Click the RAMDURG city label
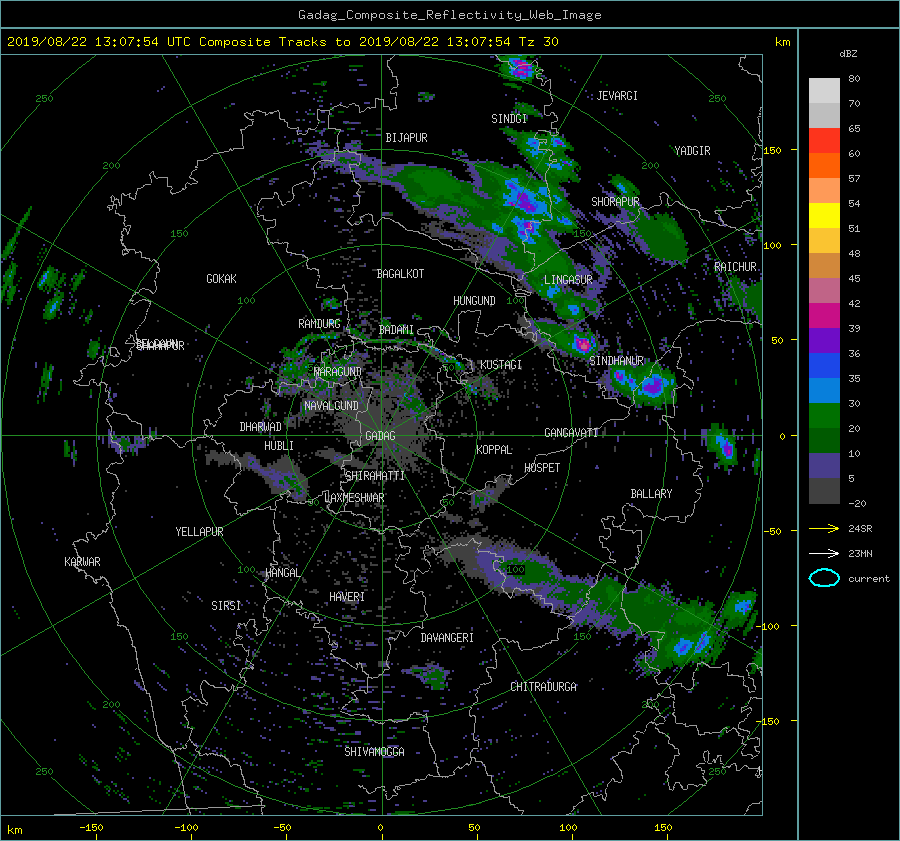Viewport: 900px width, 841px height. 319,324
